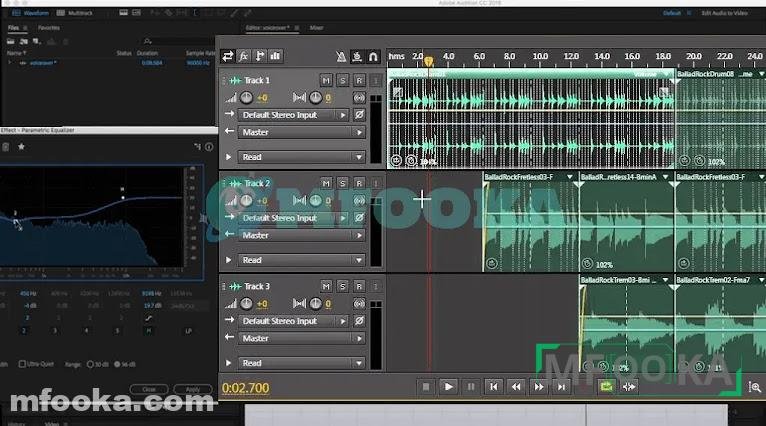Toggle snapping magnet icon

tap(373, 57)
